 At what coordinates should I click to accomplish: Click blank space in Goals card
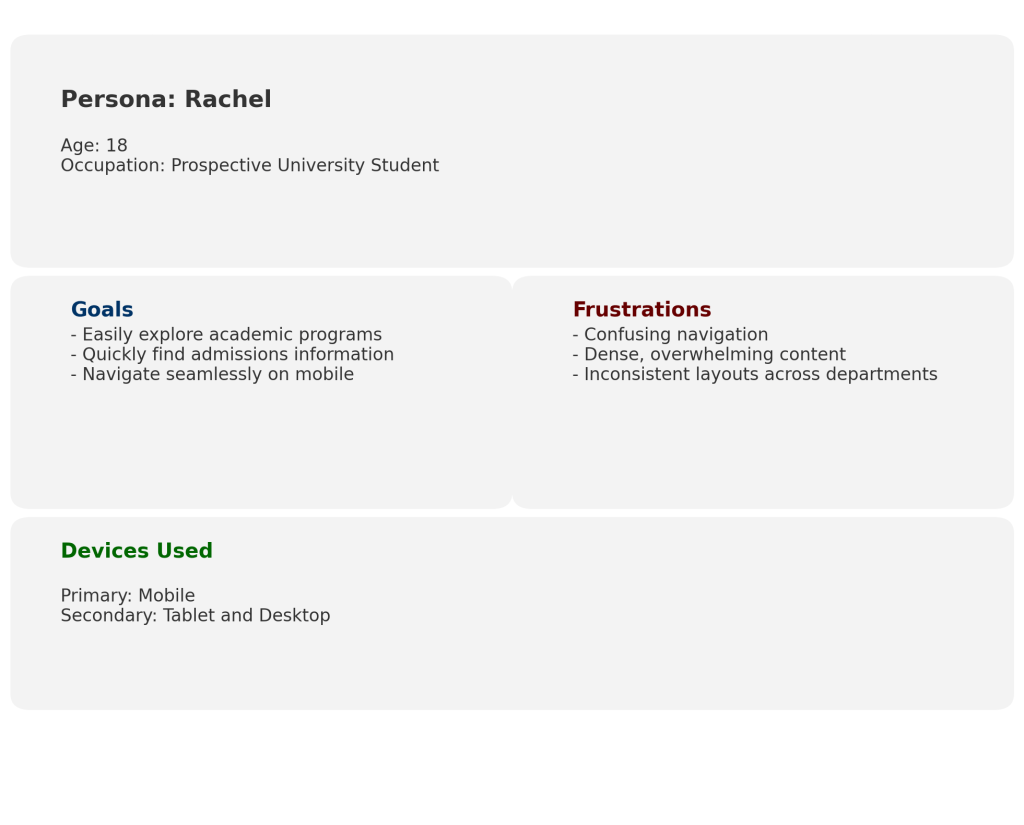pos(260,450)
